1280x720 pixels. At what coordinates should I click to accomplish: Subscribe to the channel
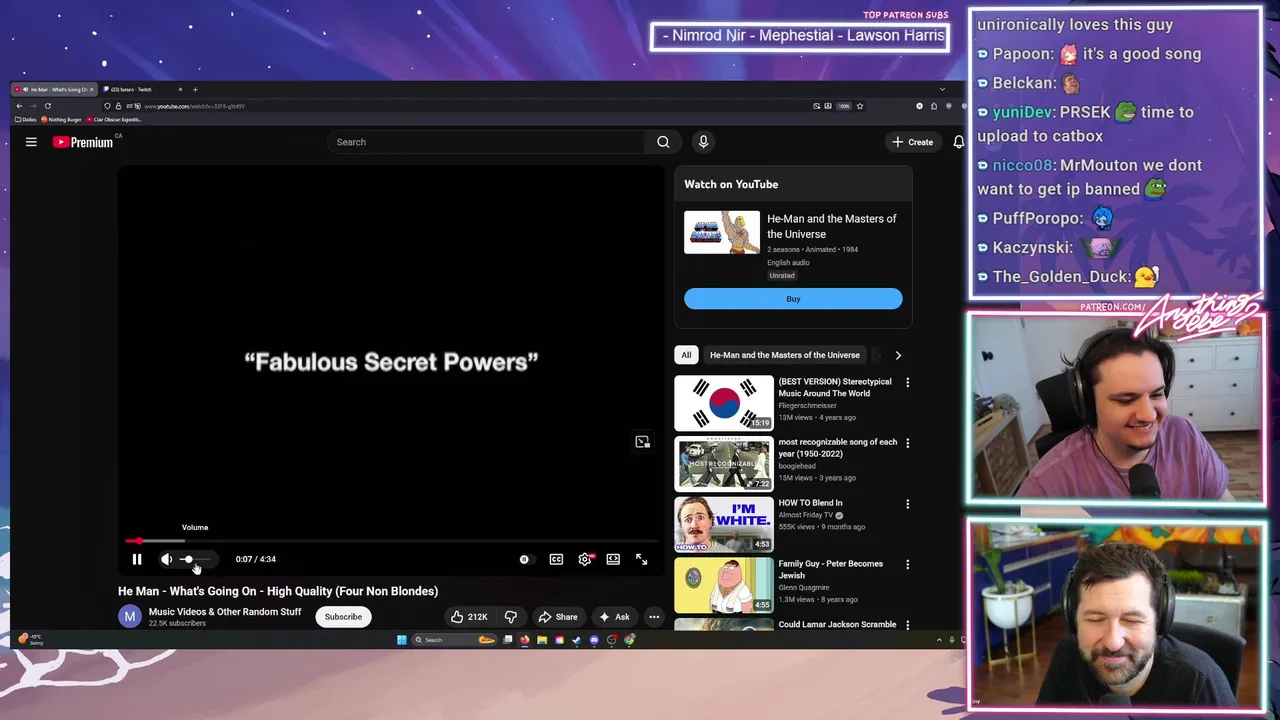(343, 617)
